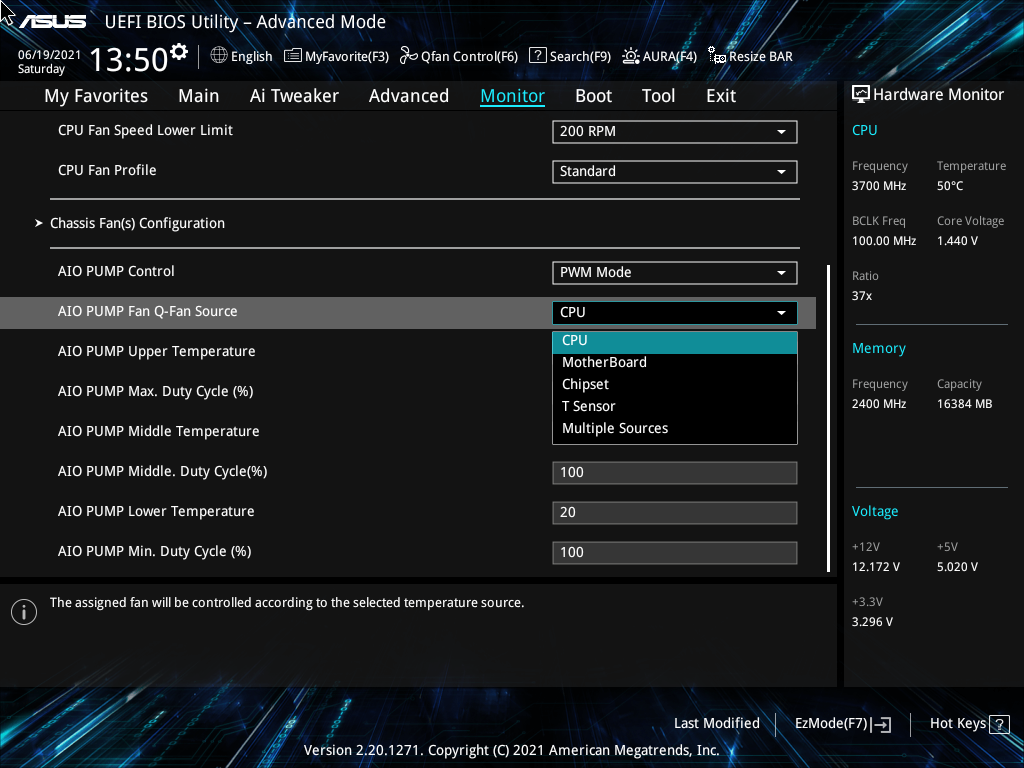The height and width of the screenshot is (768, 1024).
Task: Open the AIO PUMP Control dropdown
Action: pos(674,272)
